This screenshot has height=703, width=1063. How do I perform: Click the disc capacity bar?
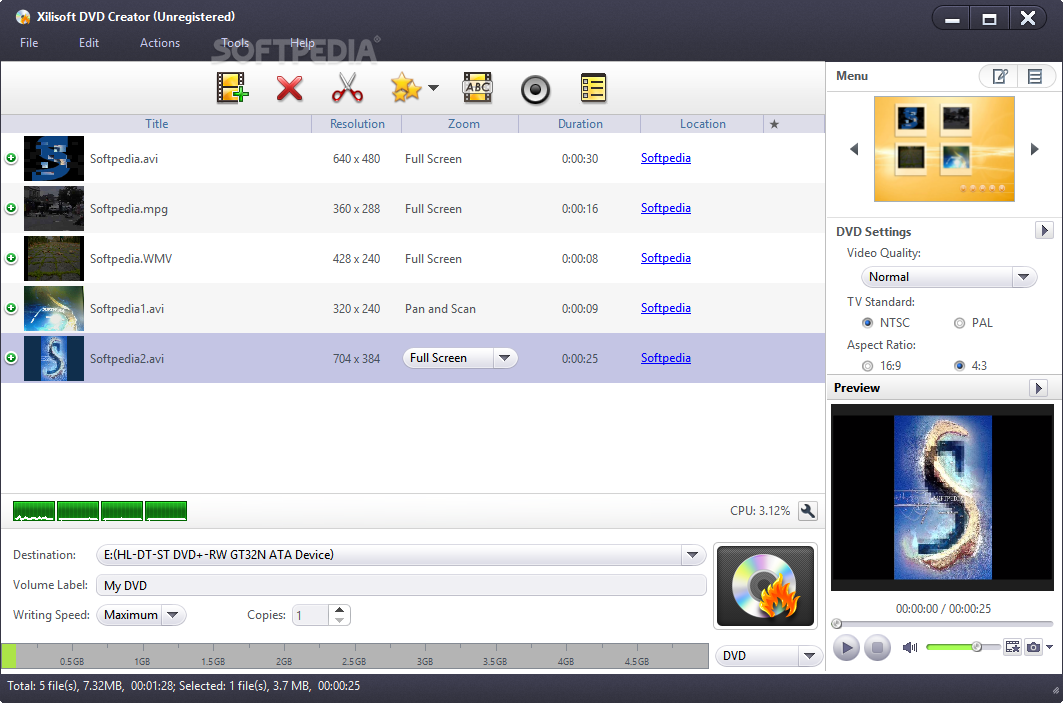tap(355, 656)
